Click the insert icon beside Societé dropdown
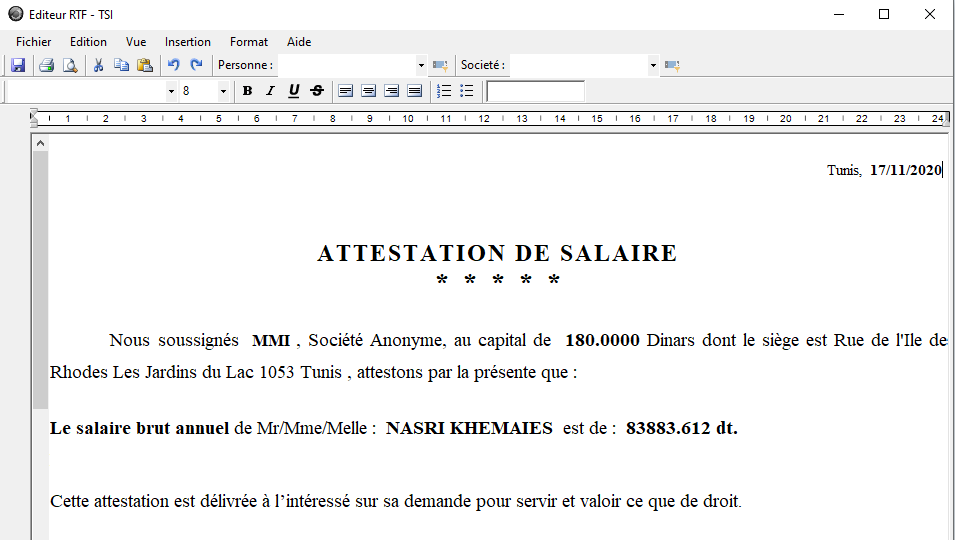This screenshot has height=540, width=955. [672, 65]
